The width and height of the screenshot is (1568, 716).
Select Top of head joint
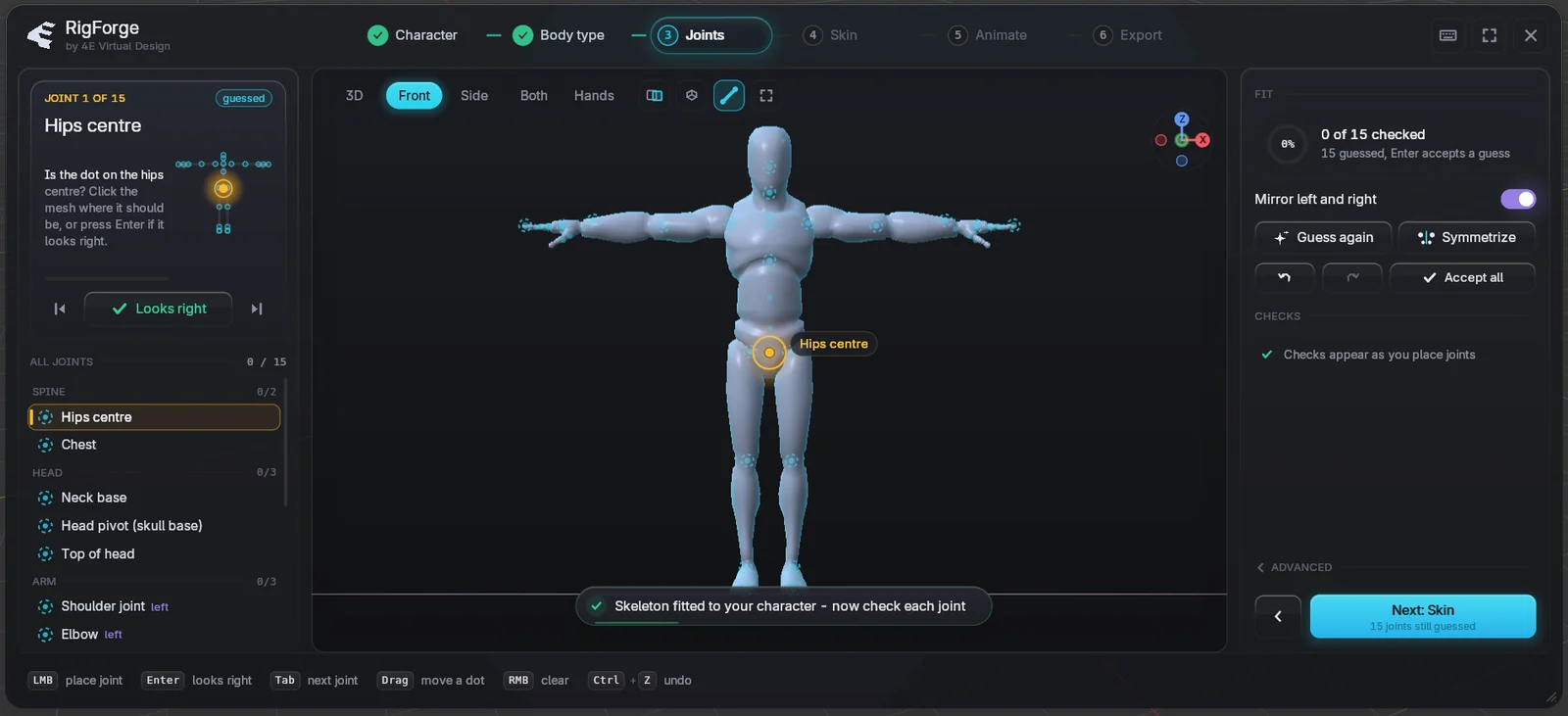click(x=155, y=553)
